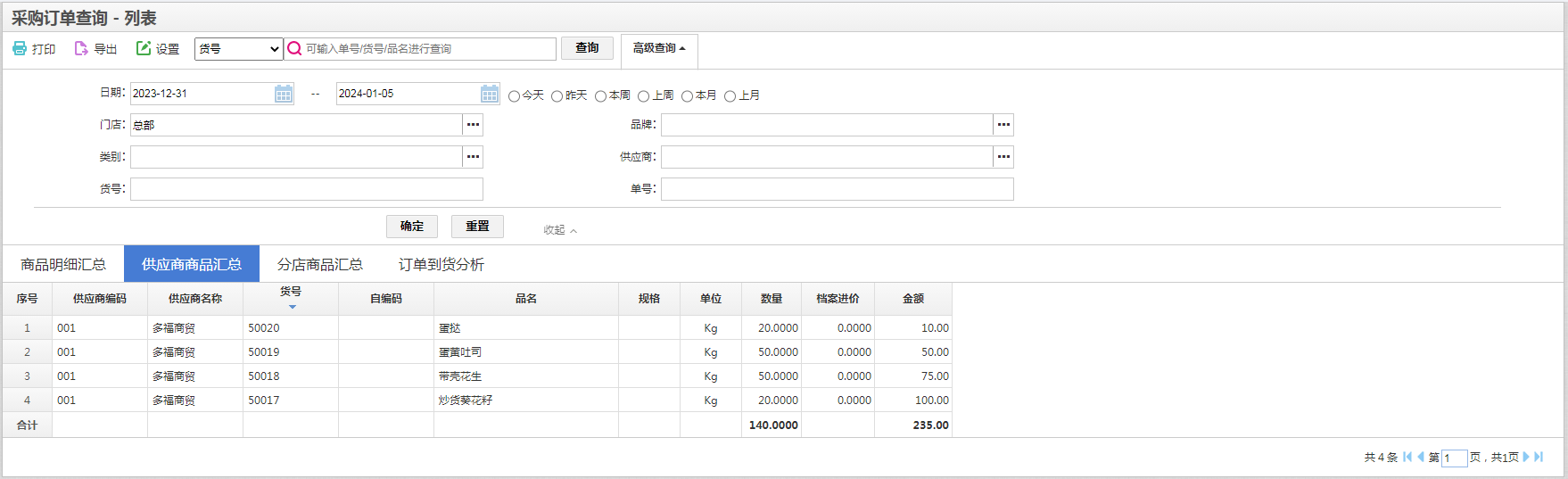This screenshot has width=1568, height=479.
Task: Click 规格 column header
Action: (649, 299)
